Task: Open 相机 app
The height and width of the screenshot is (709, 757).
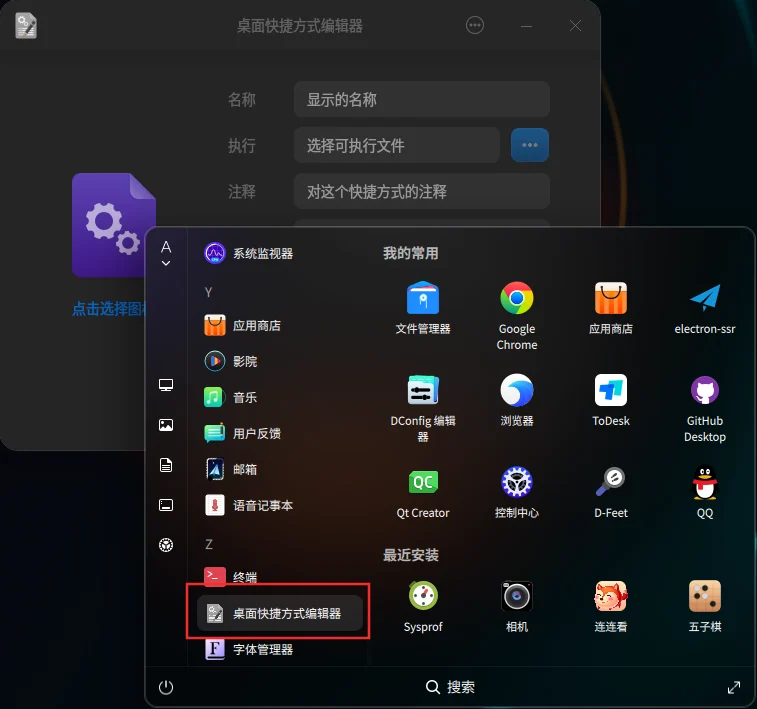Action: pyautogui.click(x=517, y=606)
